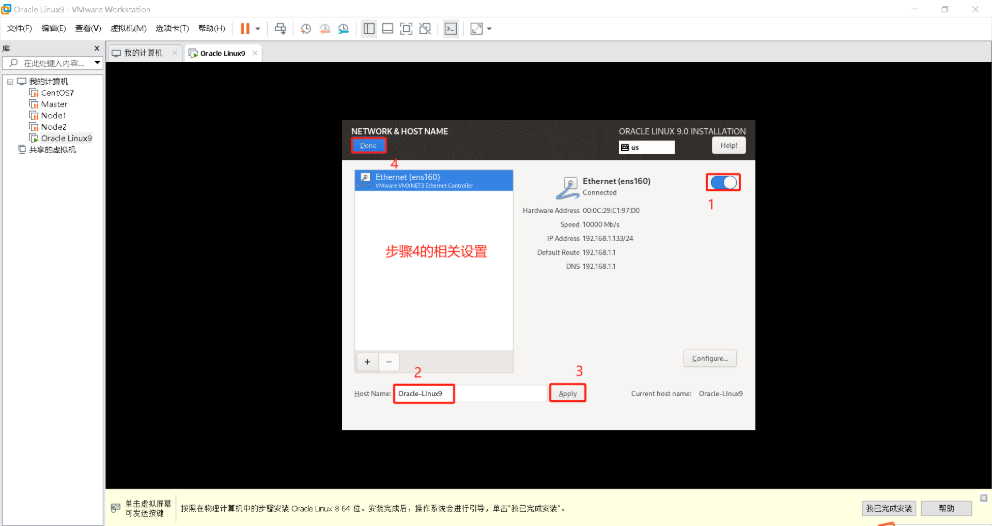Click the 我已完成安装 button
The width and height of the screenshot is (992, 526).
click(889, 508)
